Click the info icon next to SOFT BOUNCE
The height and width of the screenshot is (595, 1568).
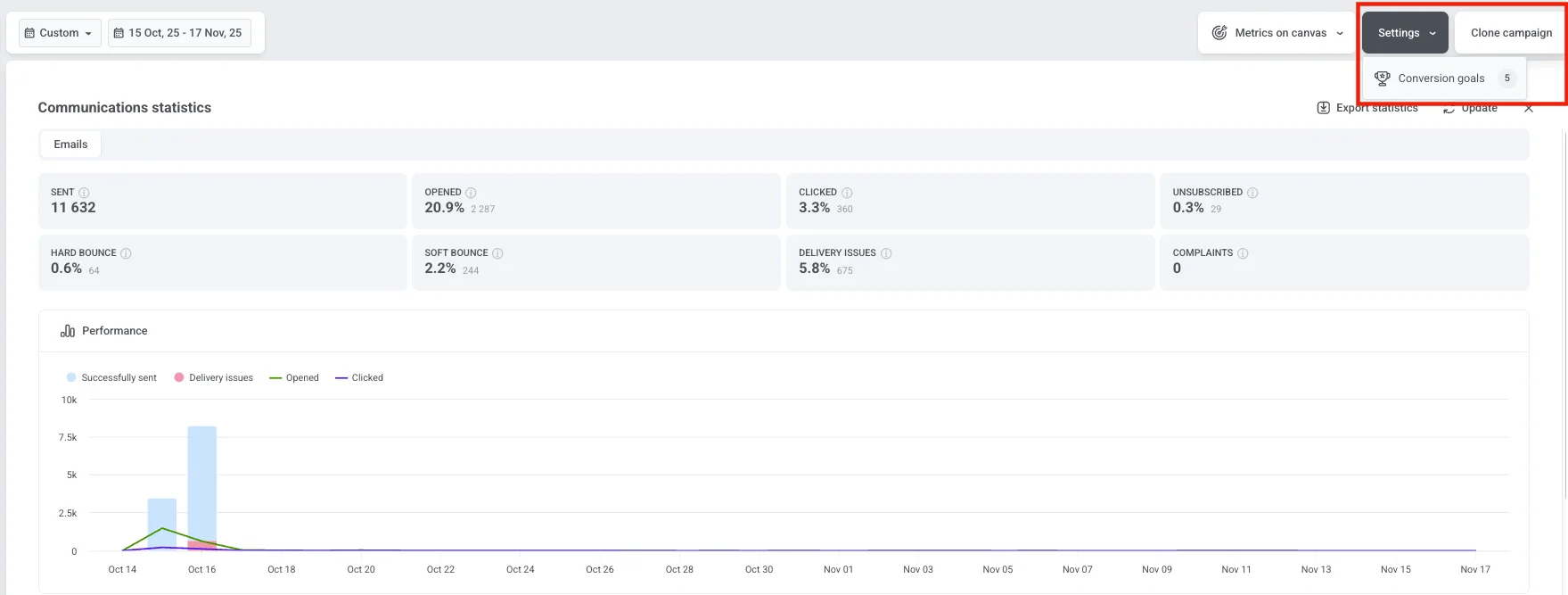[x=497, y=253]
